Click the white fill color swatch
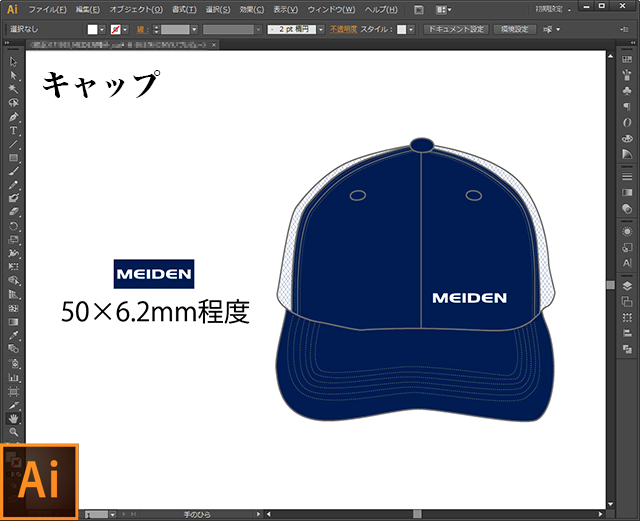 click(93, 29)
